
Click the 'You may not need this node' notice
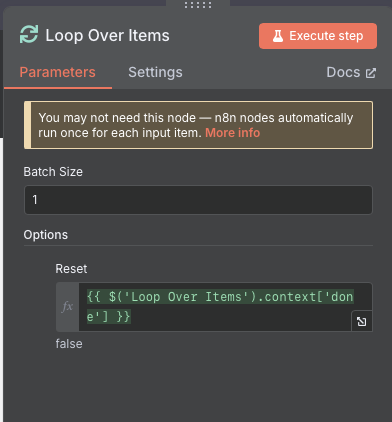coord(198,125)
